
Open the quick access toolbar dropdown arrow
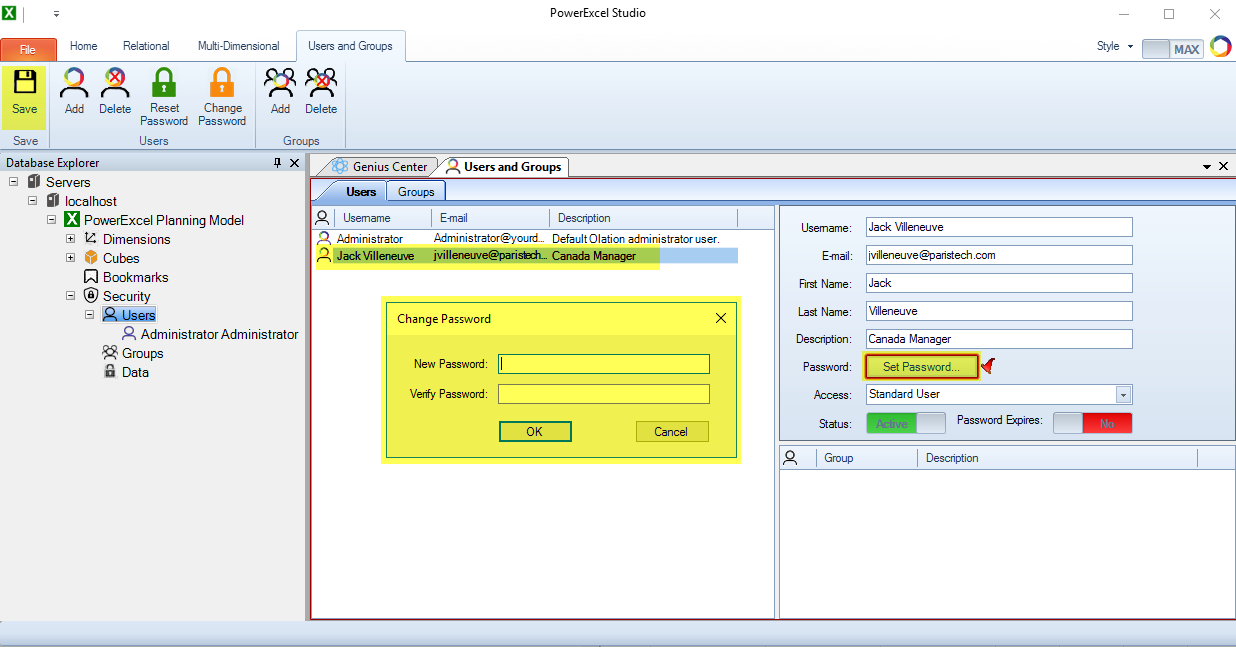[56, 14]
